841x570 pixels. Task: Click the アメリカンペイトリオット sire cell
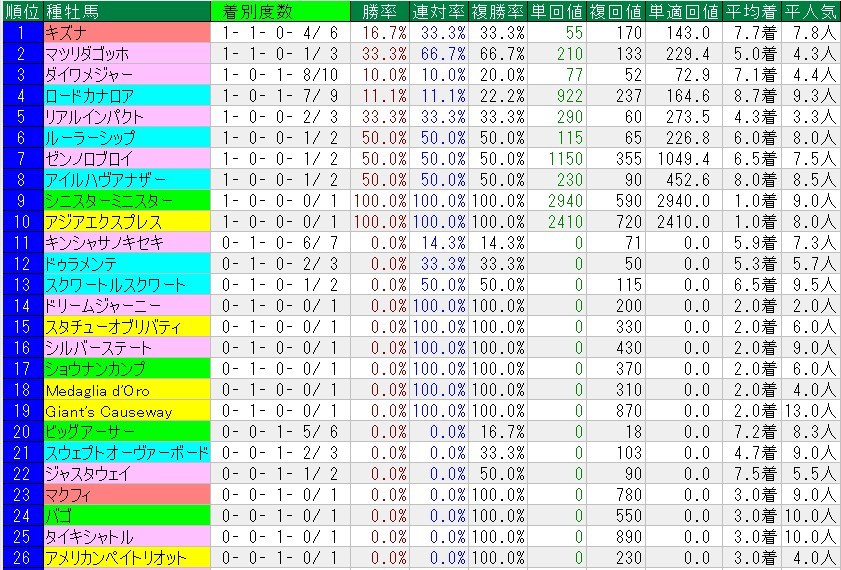[x=127, y=558]
